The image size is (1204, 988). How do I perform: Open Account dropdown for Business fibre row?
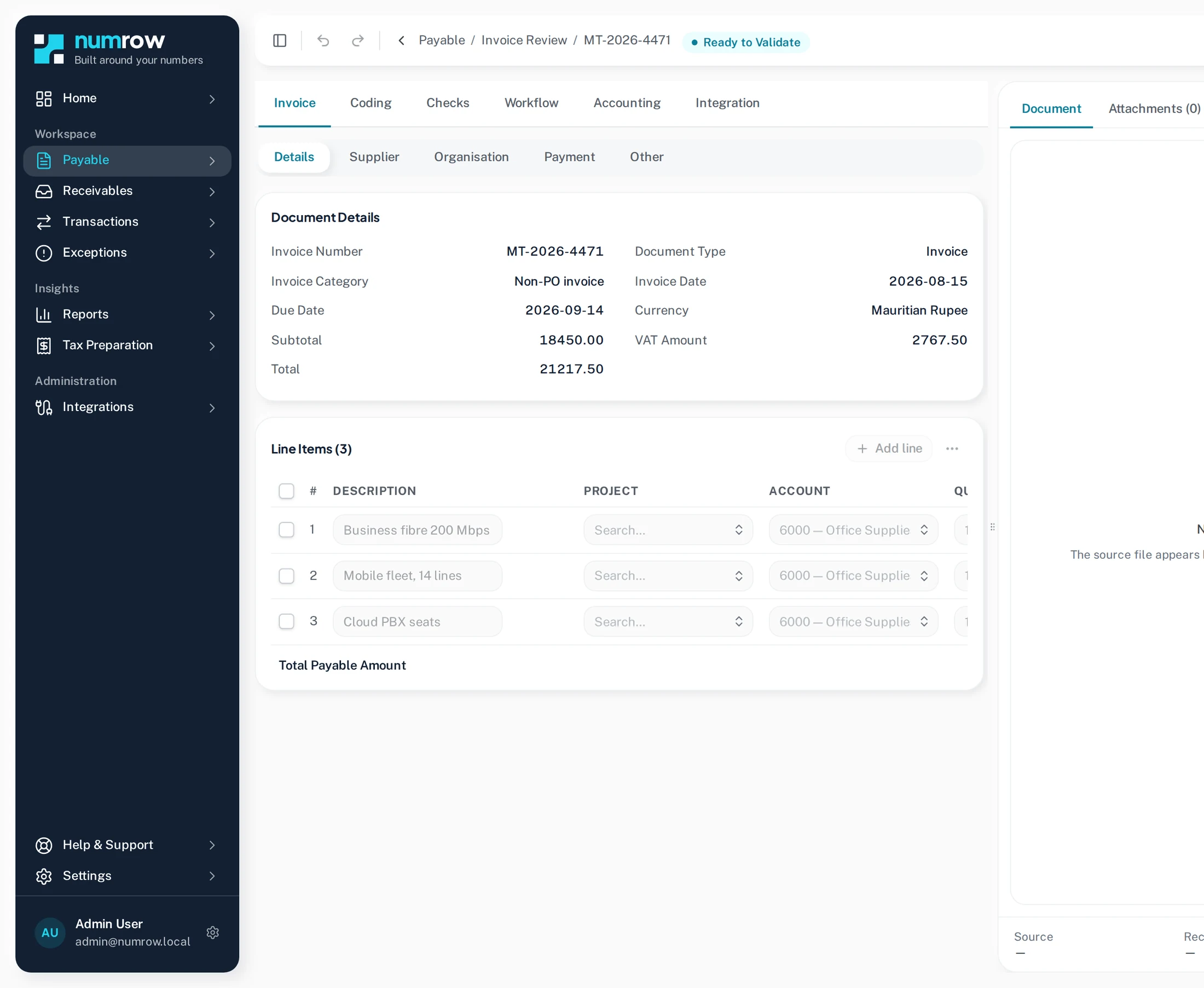click(x=853, y=530)
